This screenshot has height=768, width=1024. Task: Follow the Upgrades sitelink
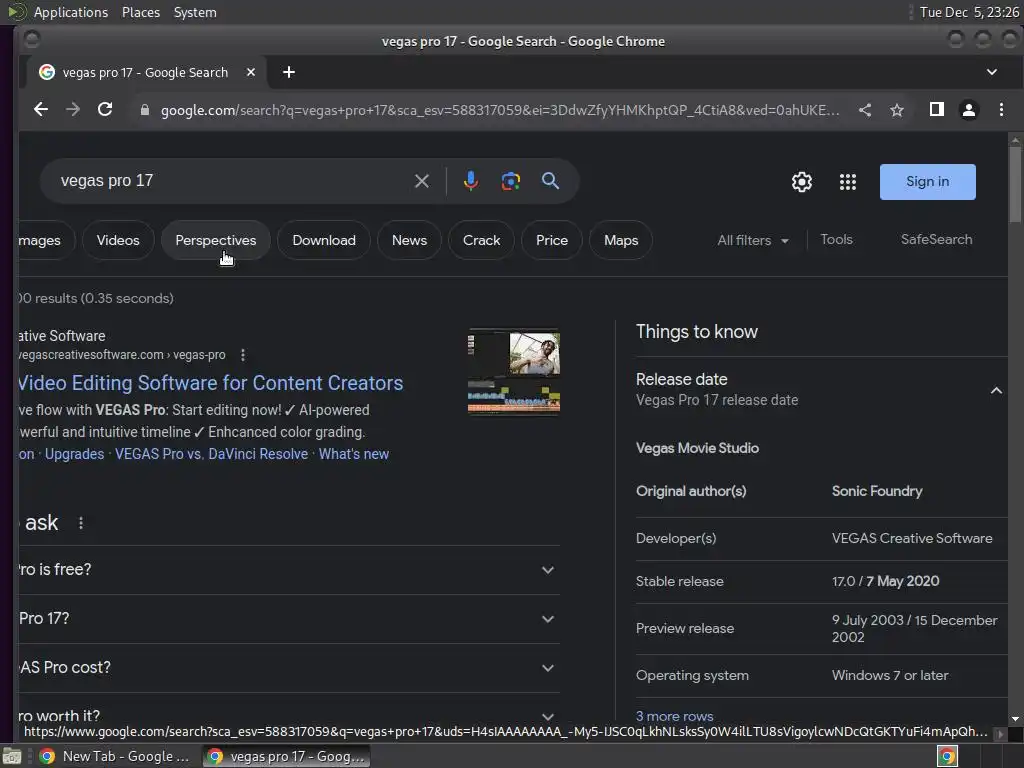point(74,454)
